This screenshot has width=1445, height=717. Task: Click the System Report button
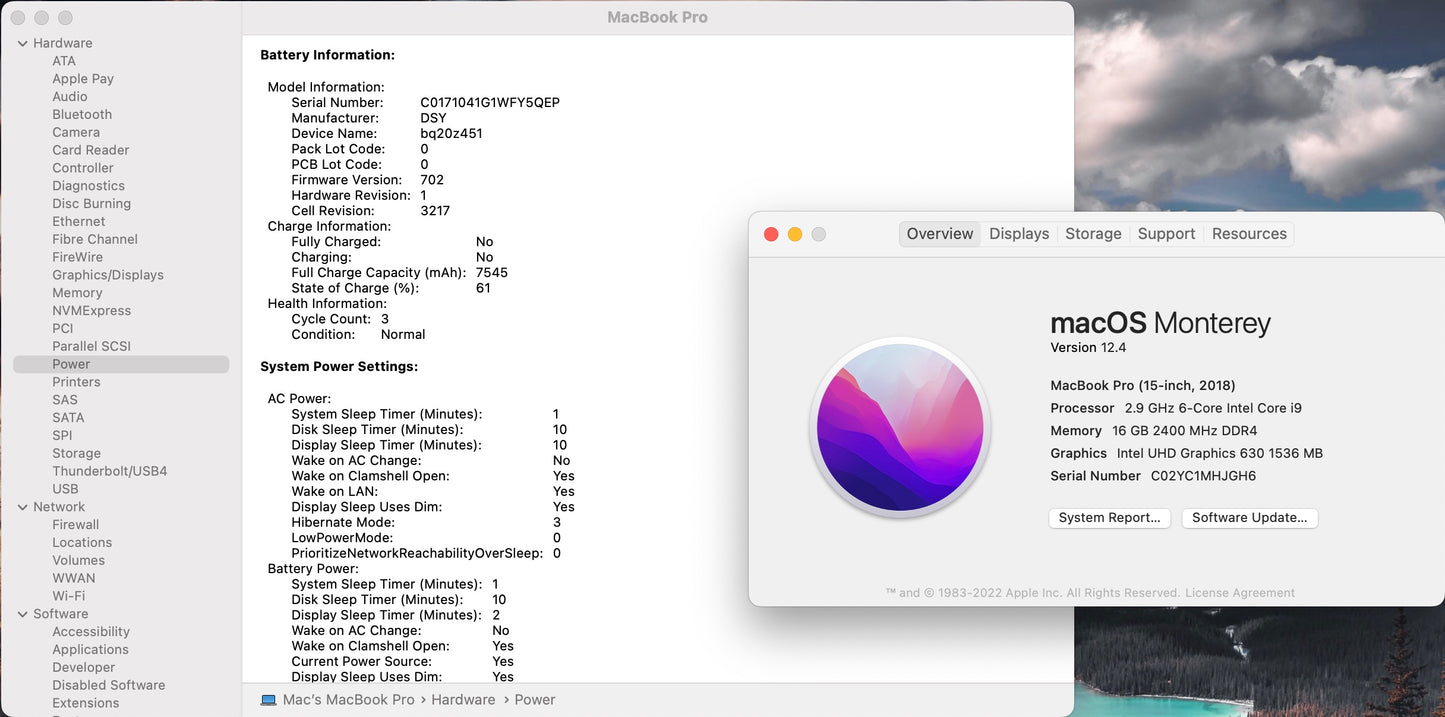point(1109,518)
